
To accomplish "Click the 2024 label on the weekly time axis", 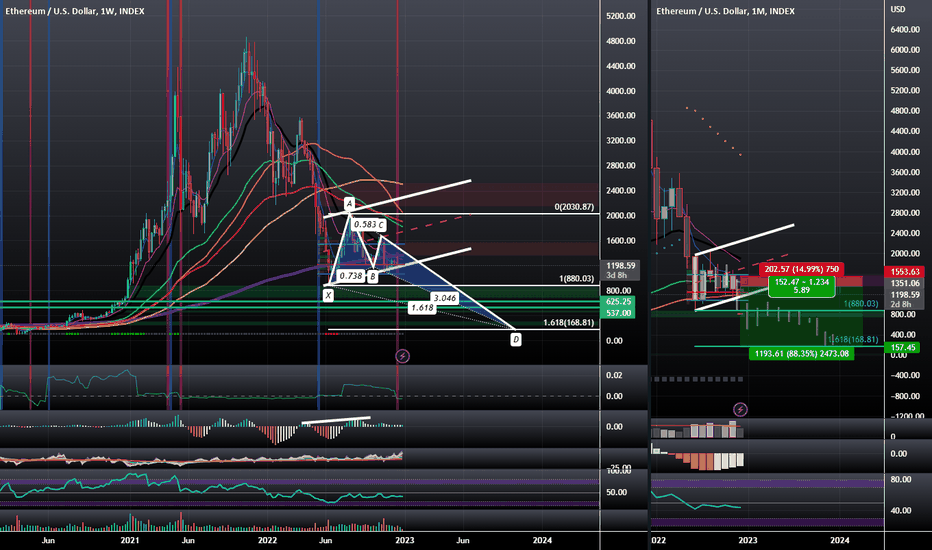I will pos(542,540).
